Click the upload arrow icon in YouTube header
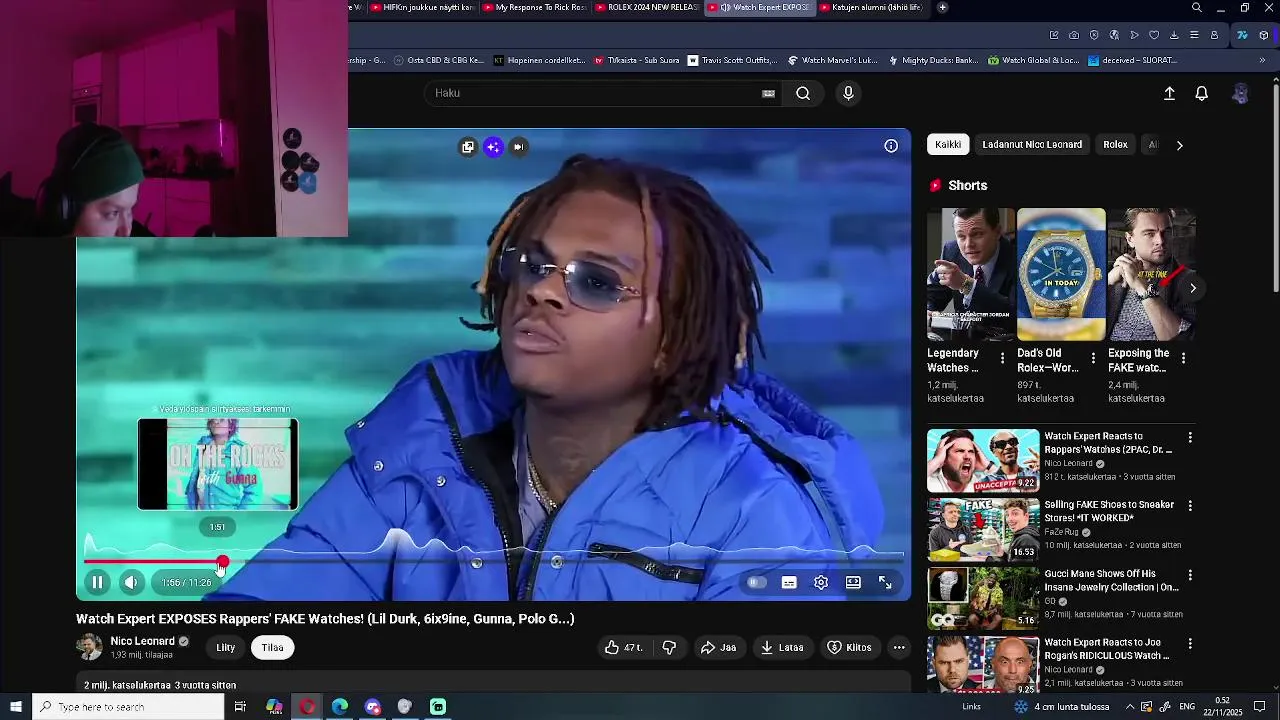 [1169, 93]
